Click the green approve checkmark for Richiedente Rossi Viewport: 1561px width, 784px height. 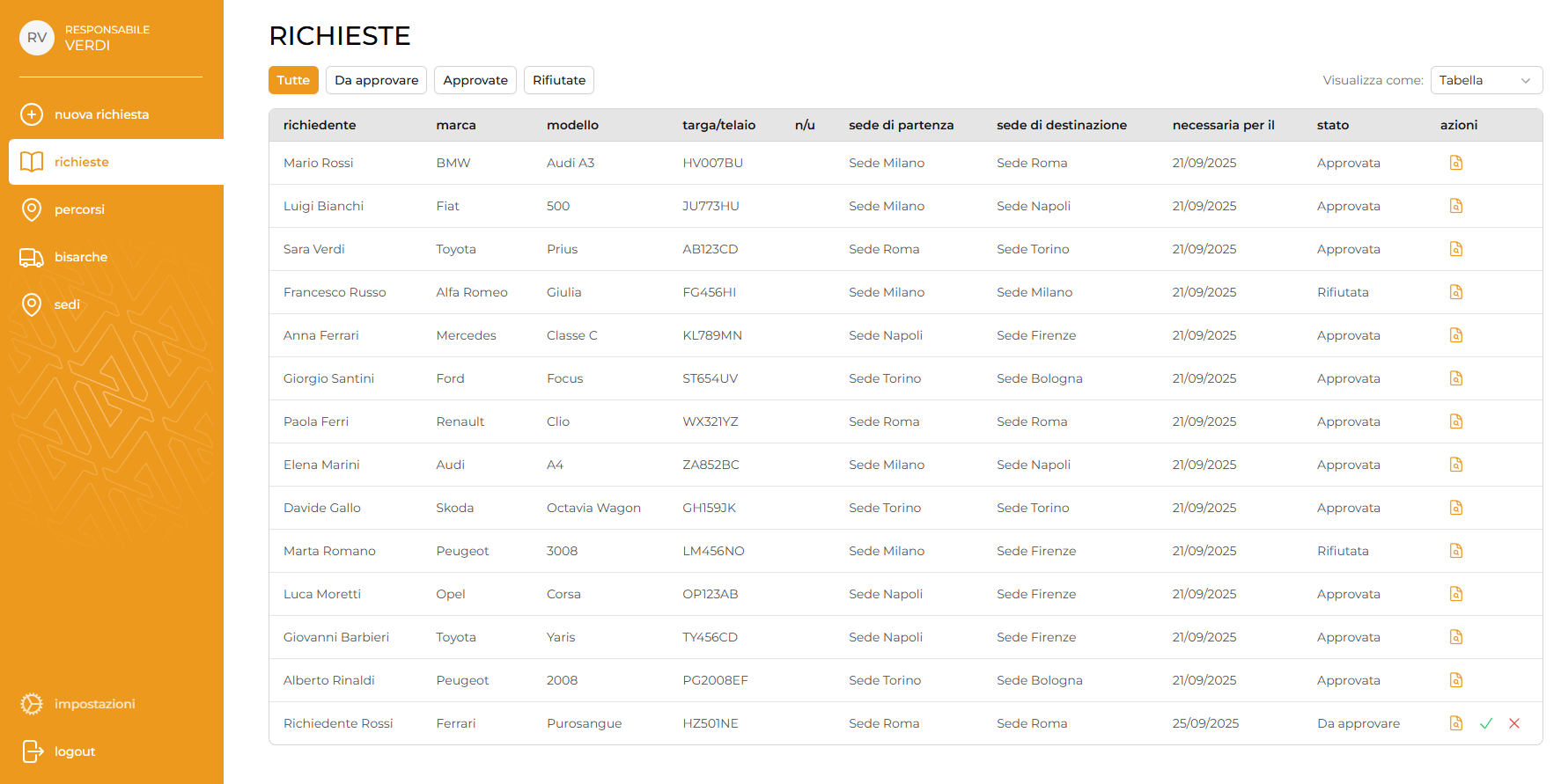coord(1486,723)
